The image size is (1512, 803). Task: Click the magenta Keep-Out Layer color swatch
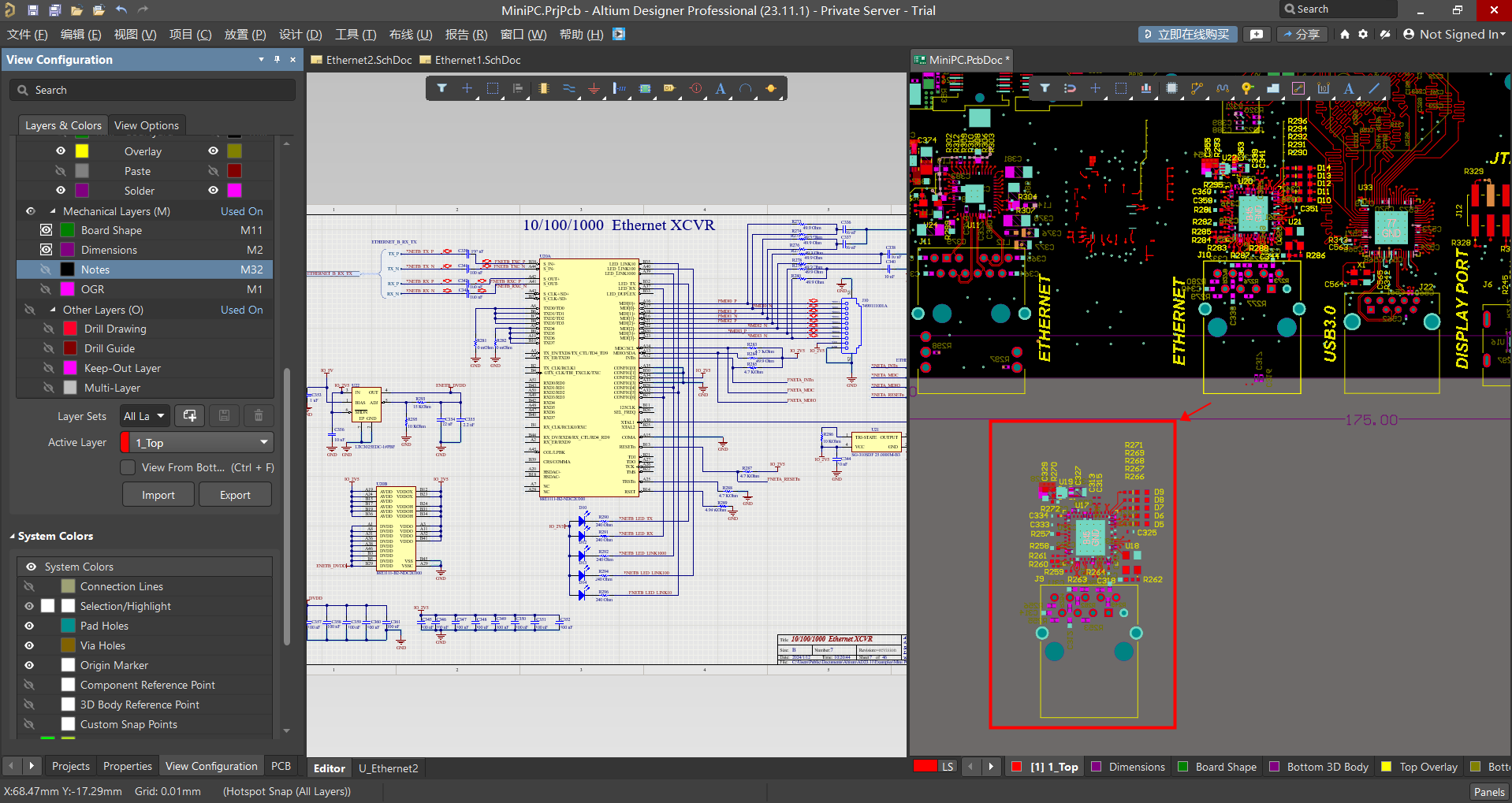coord(70,368)
